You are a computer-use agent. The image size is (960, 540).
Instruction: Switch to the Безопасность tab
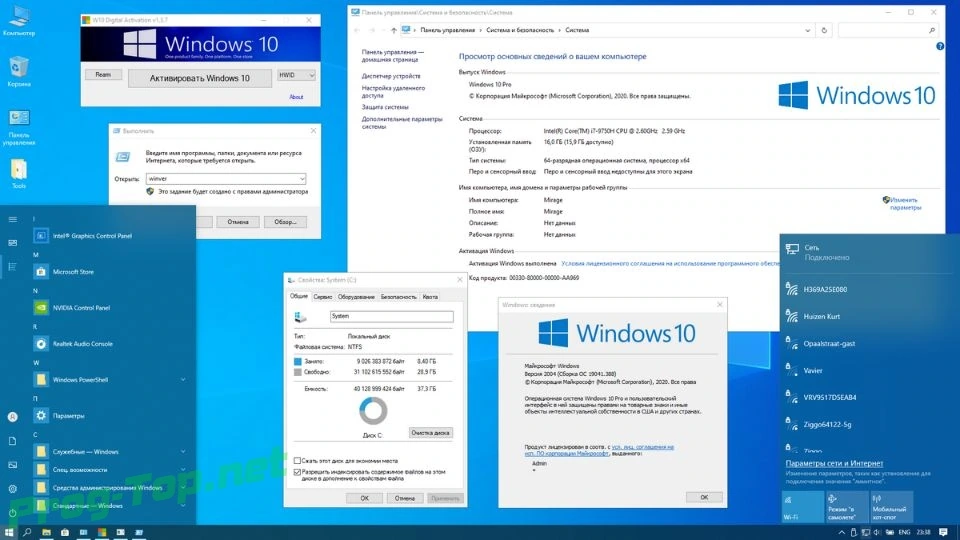[398, 297]
